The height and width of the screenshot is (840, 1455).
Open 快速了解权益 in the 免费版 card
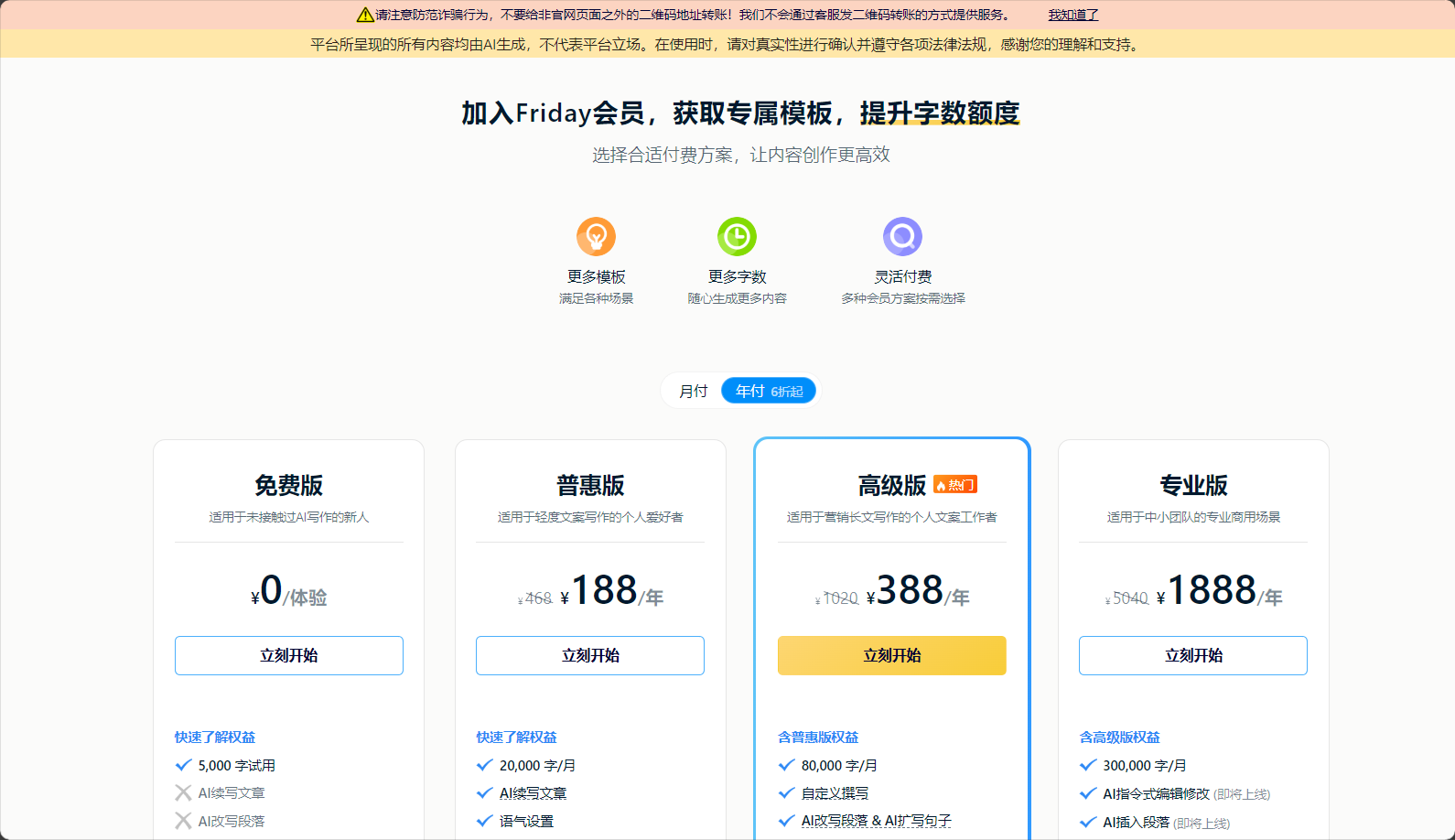pos(215,737)
